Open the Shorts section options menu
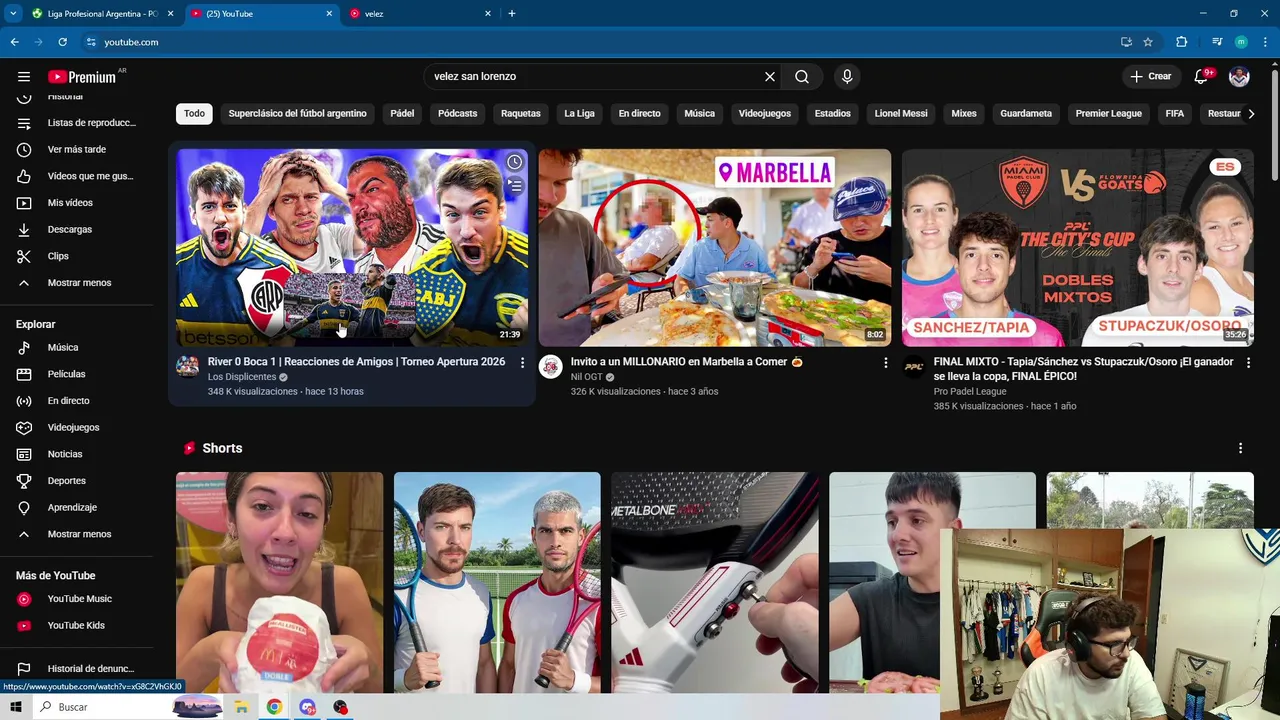The height and width of the screenshot is (720, 1280). (1240, 448)
